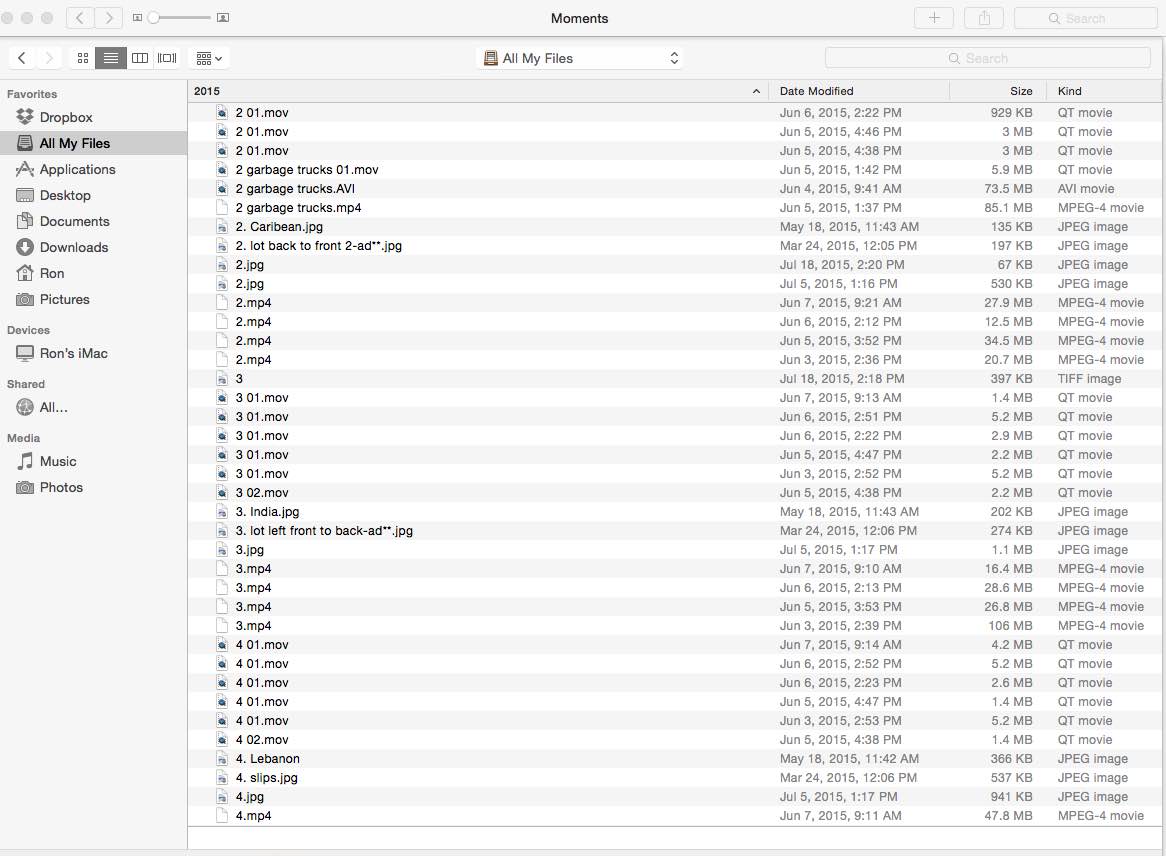Select file 2 garbage trucks.AVI
The height and width of the screenshot is (856, 1166).
[x=674, y=189]
